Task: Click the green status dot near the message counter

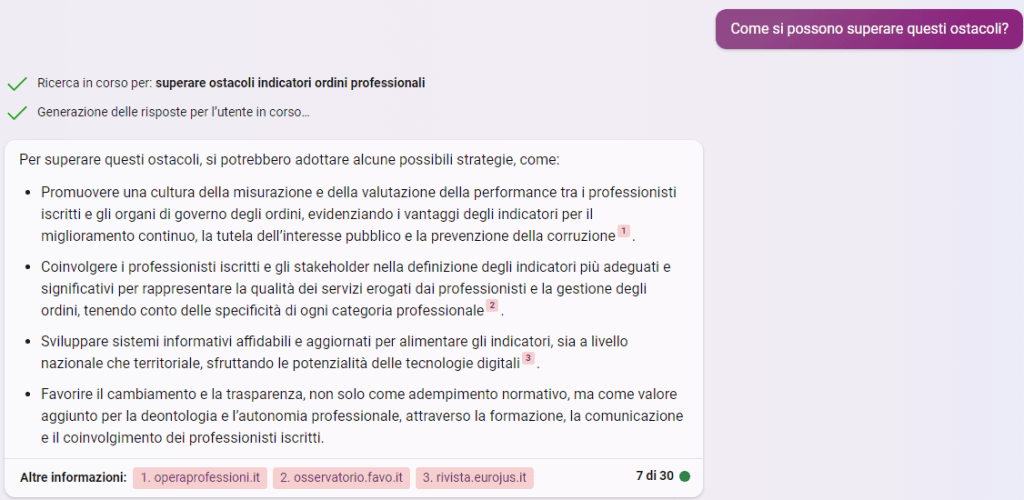Action: tap(685, 476)
